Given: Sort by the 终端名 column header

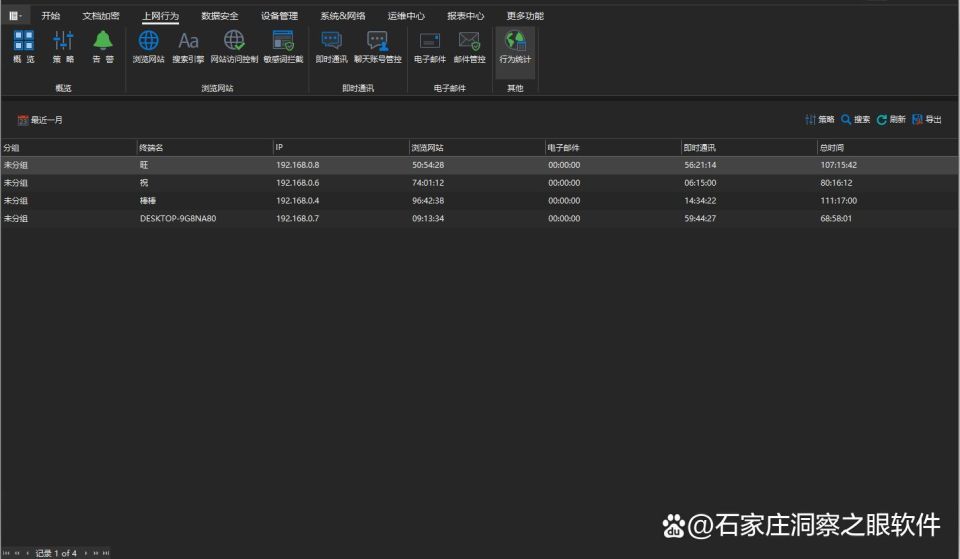Looking at the screenshot, I should pos(204,148).
